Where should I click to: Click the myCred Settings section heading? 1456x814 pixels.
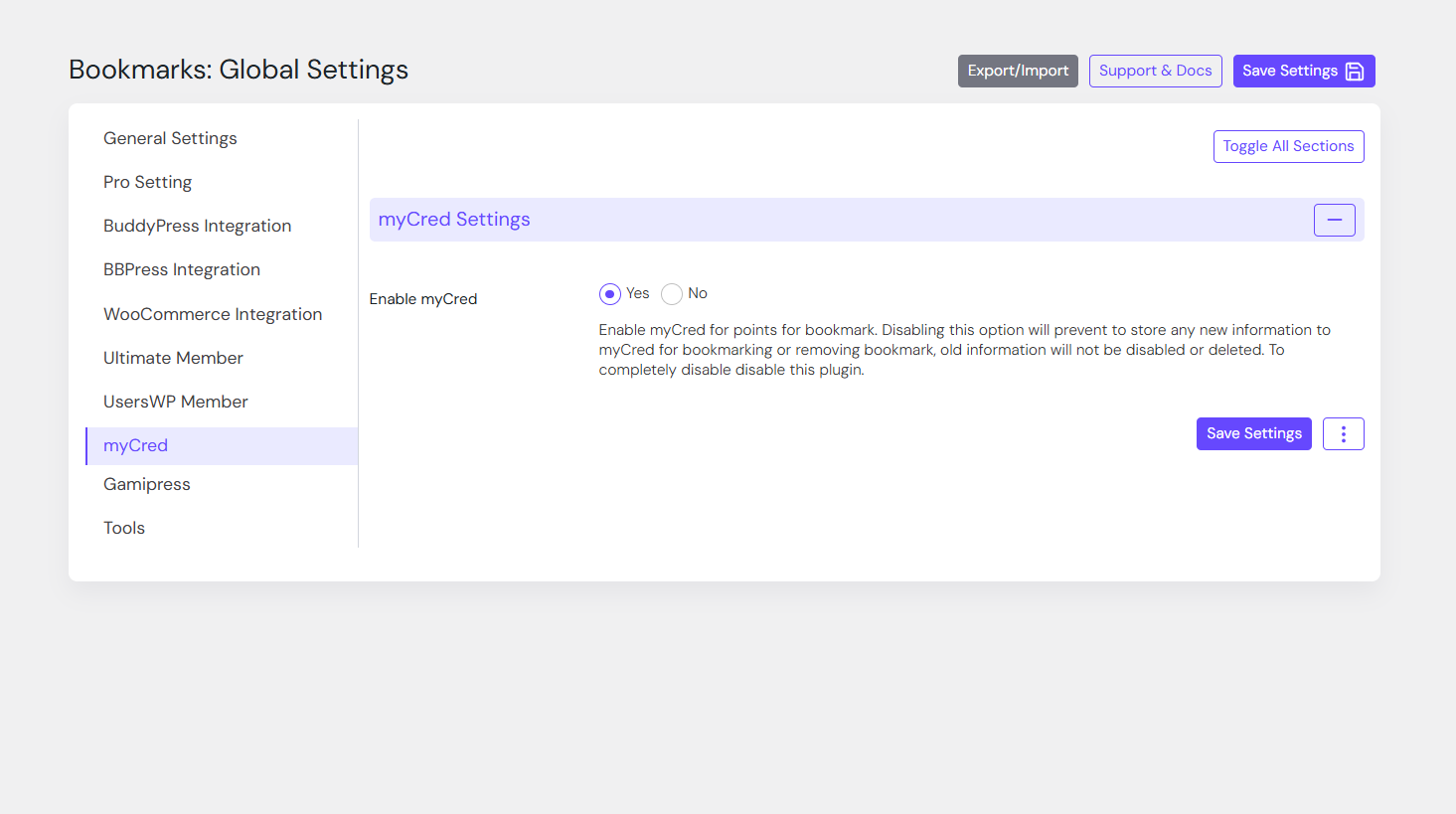tap(454, 220)
